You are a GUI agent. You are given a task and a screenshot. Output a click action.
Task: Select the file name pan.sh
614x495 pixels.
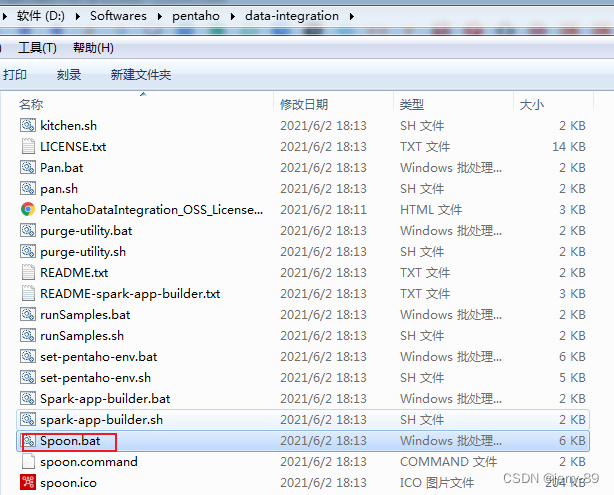tap(59, 189)
